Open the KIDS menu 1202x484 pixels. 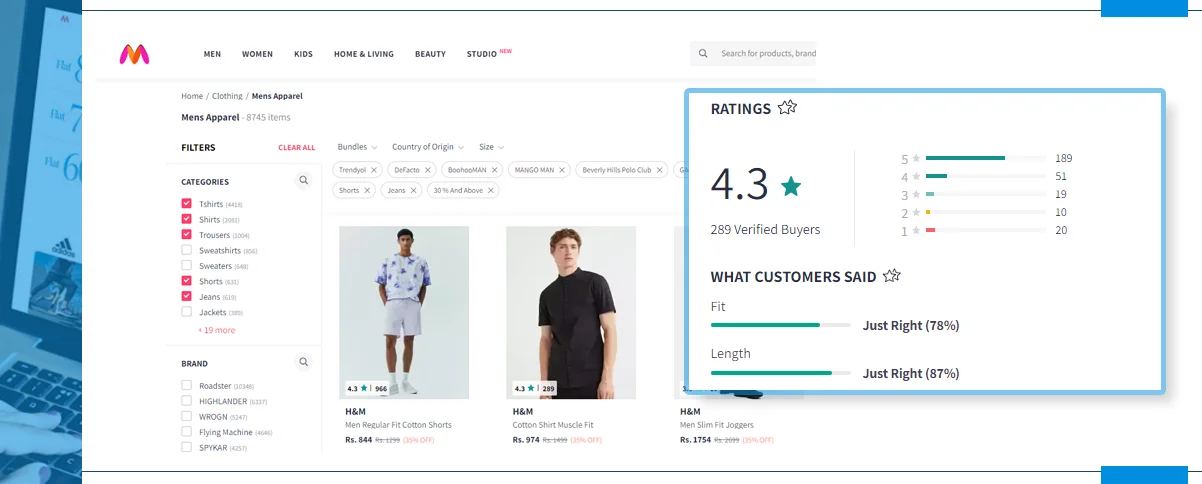click(303, 54)
